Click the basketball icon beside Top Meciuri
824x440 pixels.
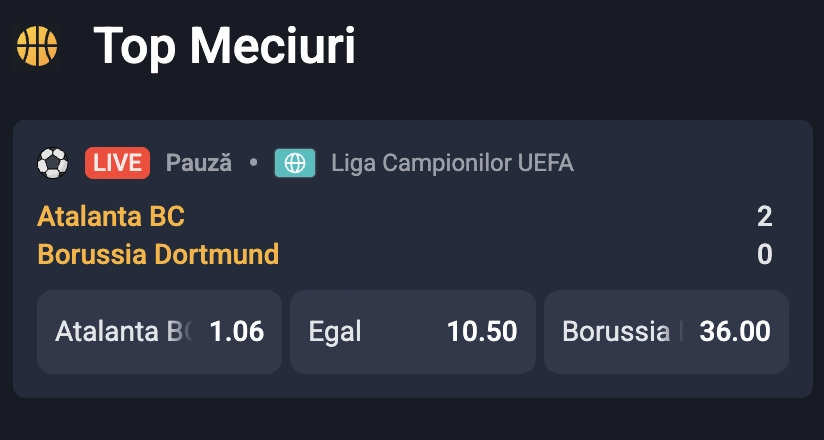click(37, 46)
